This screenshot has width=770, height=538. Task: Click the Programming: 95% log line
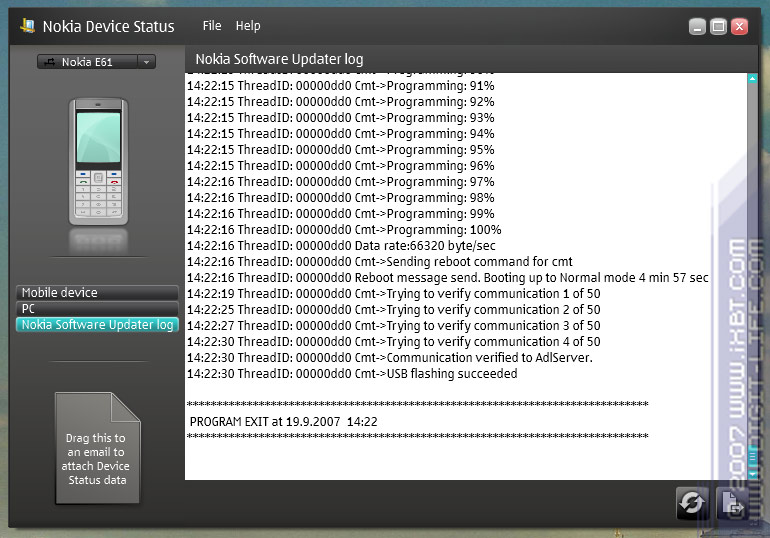(x=340, y=150)
